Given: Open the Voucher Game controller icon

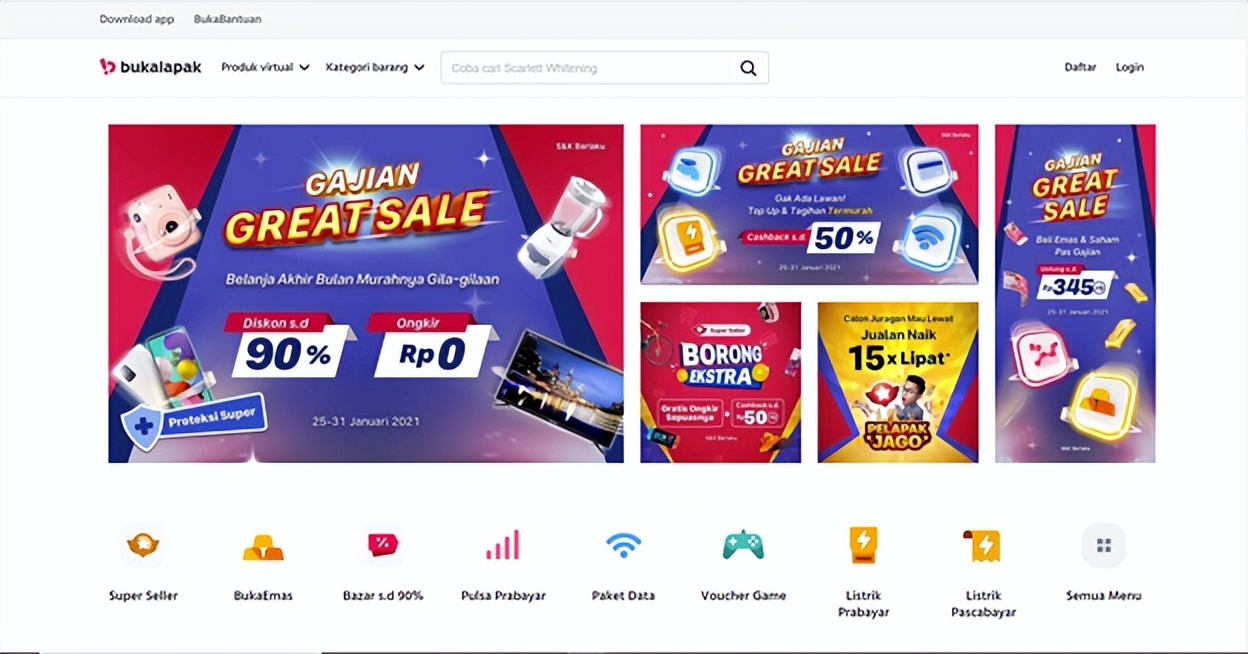Looking at the screenshot, I should tap(743, 545).
